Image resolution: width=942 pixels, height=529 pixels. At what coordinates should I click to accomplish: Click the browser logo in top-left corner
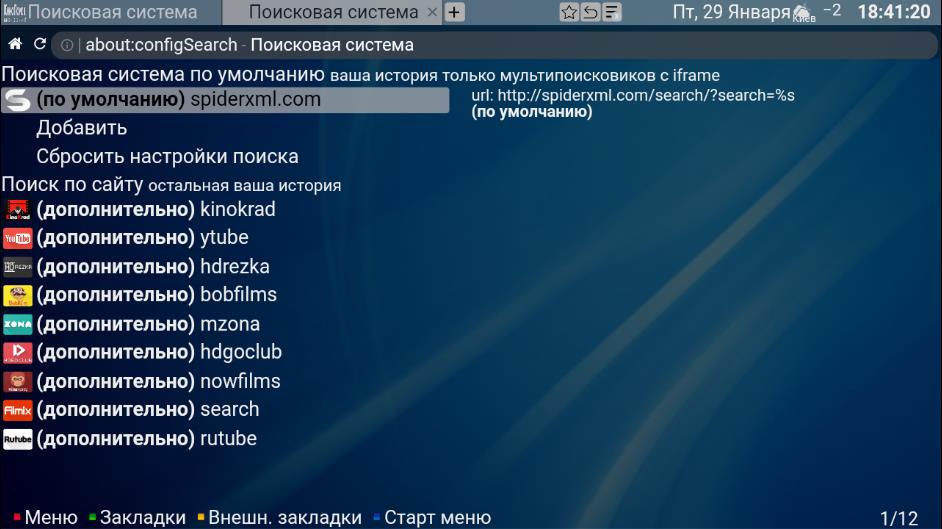tap(14, 12)
